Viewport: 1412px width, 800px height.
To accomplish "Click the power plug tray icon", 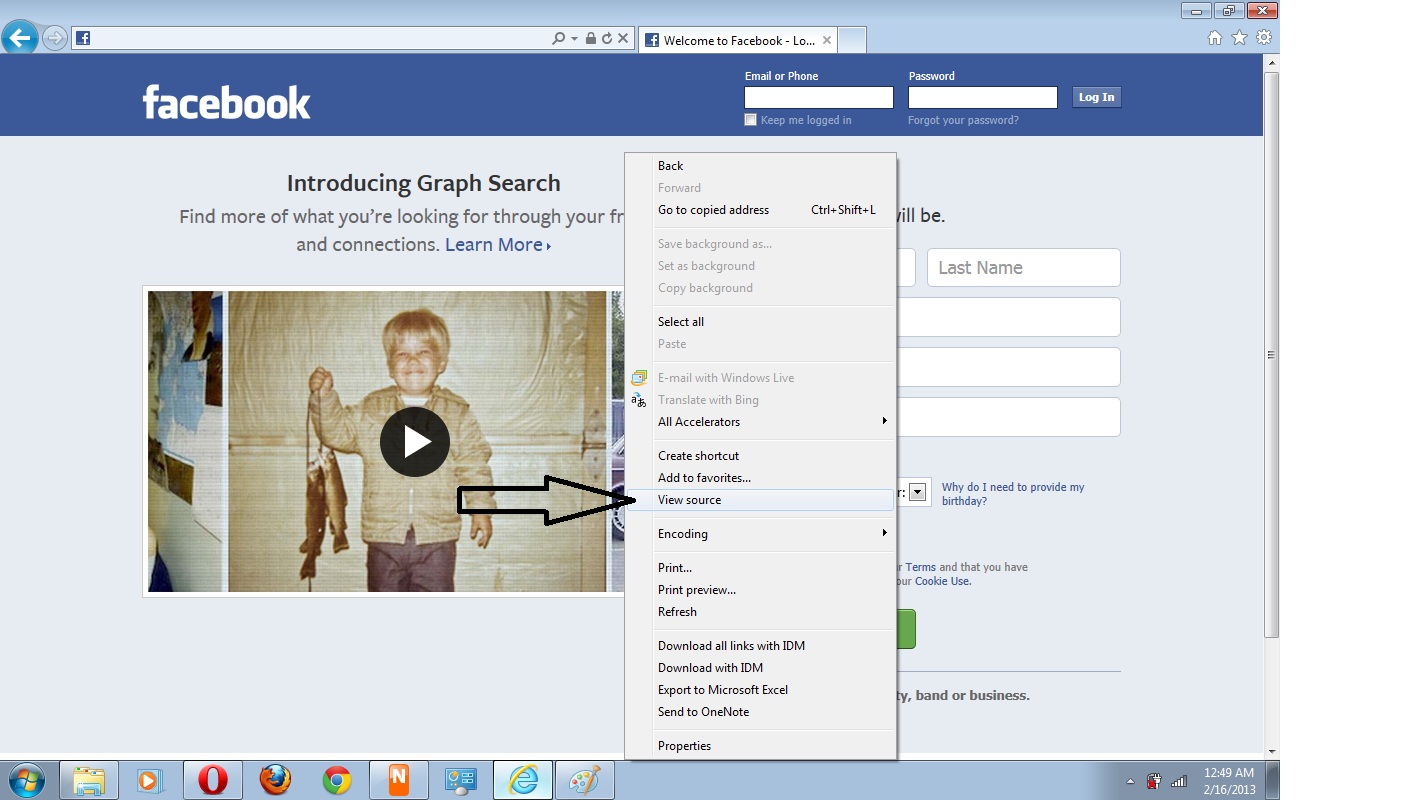I will 1154,781.
